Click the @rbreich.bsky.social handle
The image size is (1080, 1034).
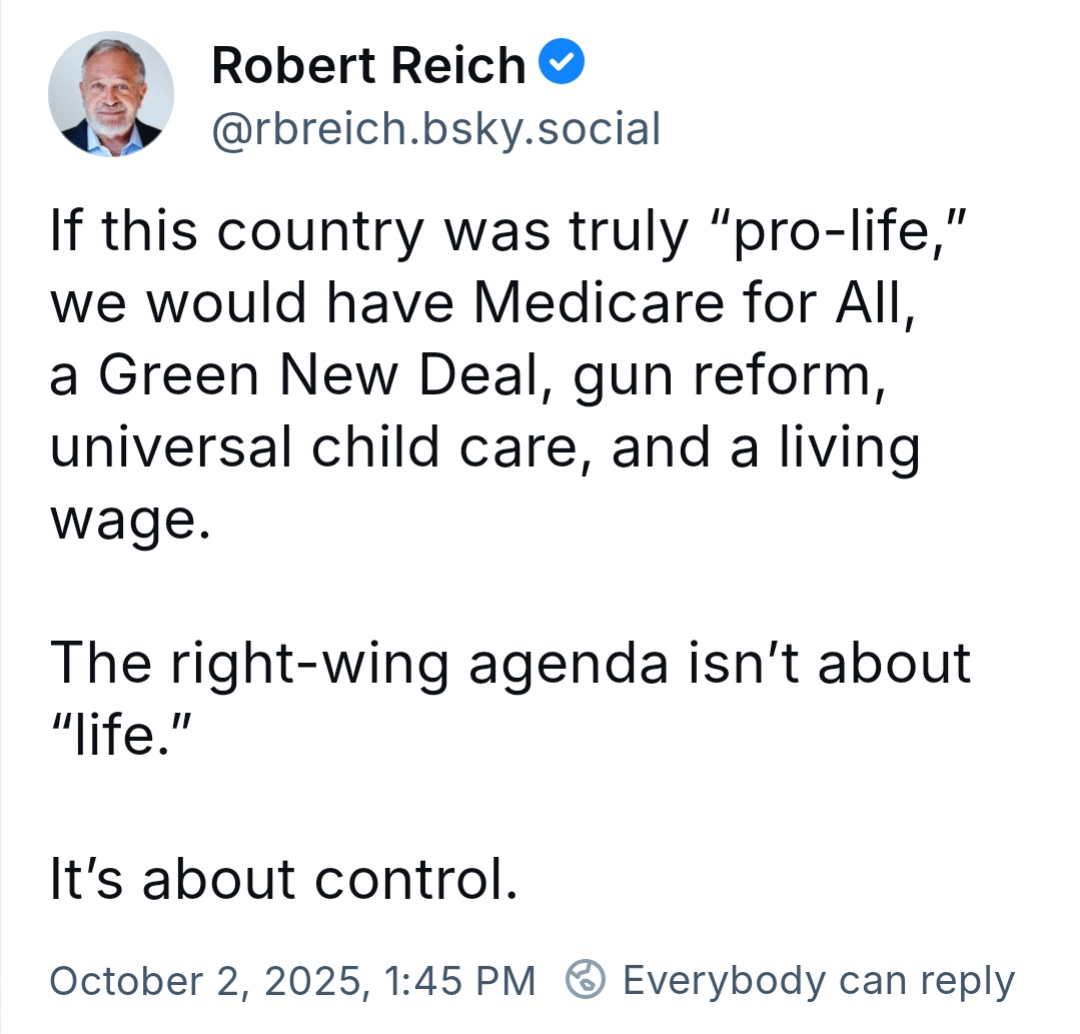[x=436, y=129]
